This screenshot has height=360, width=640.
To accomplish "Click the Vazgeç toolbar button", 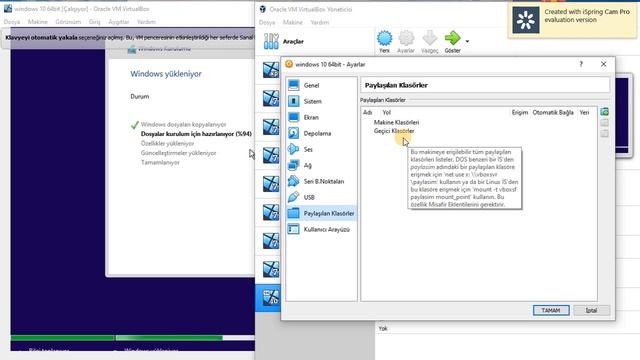I will pyautogui.click(x=429, y=42).
